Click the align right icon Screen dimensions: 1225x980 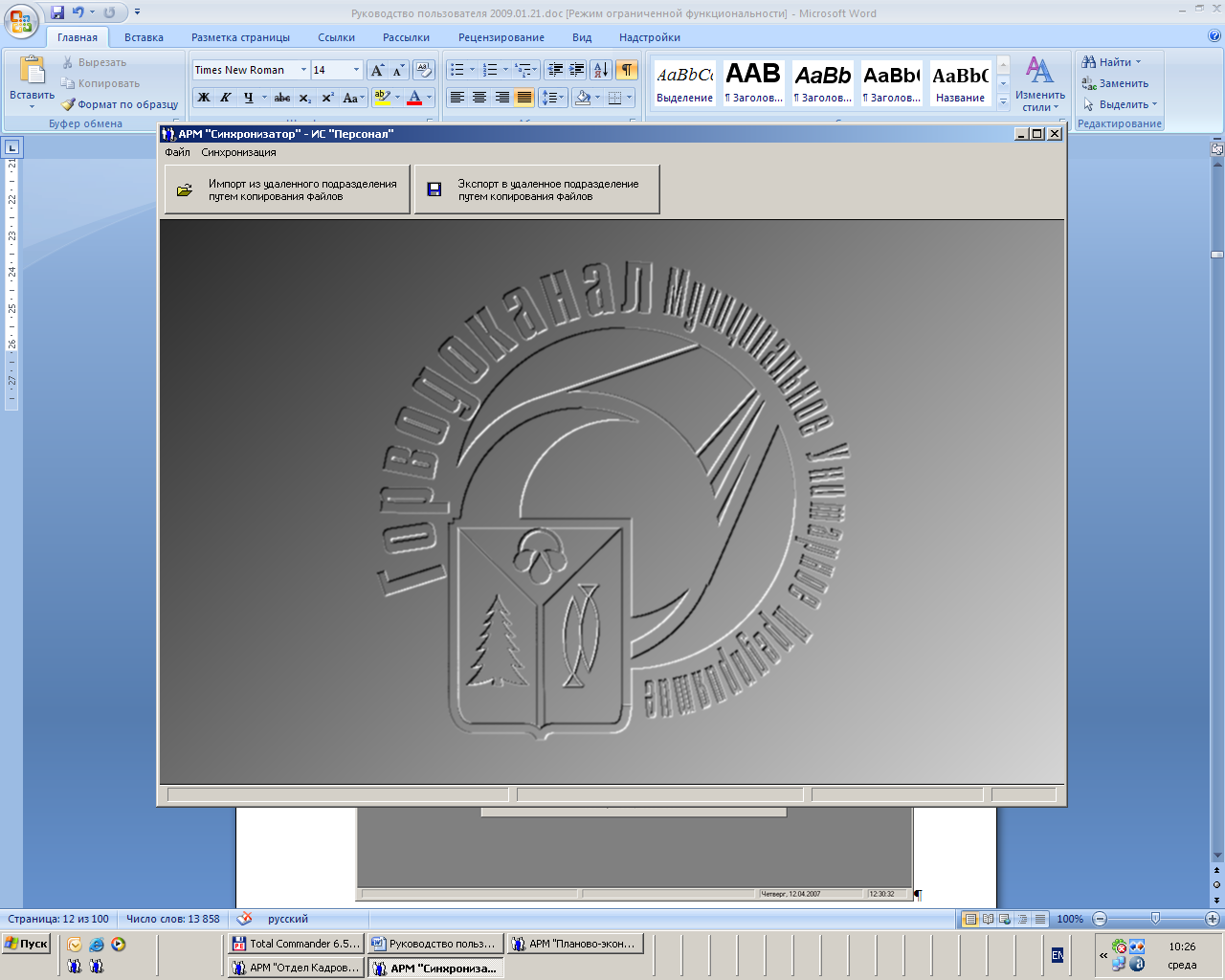point(501,98)
